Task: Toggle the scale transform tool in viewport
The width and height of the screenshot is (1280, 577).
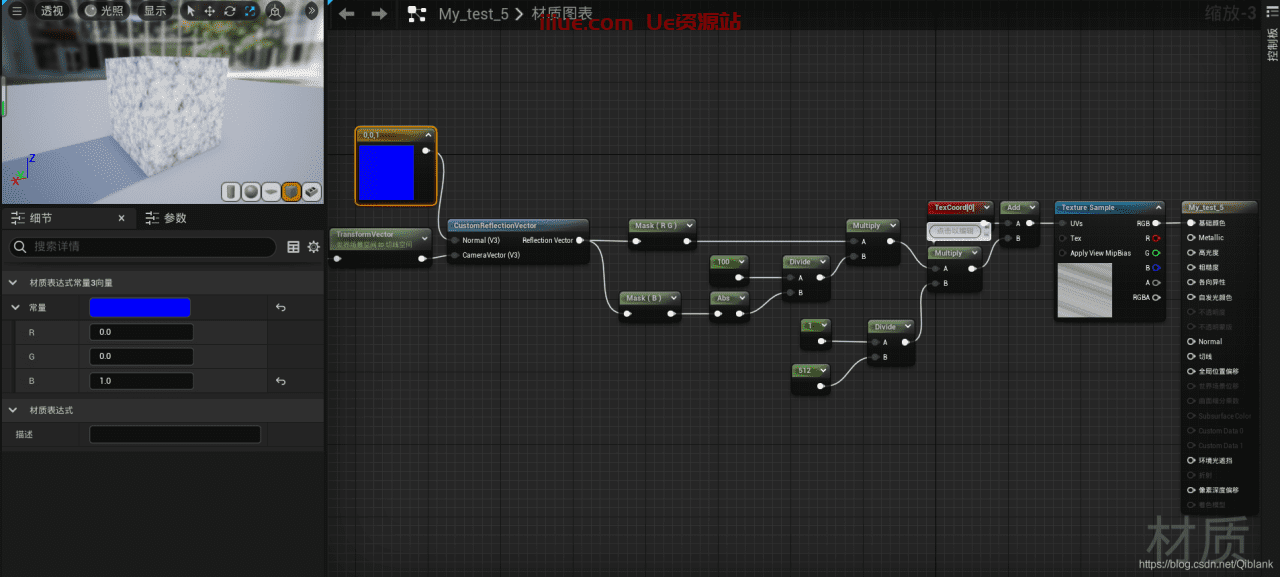Action: click(x=250, y=11)
